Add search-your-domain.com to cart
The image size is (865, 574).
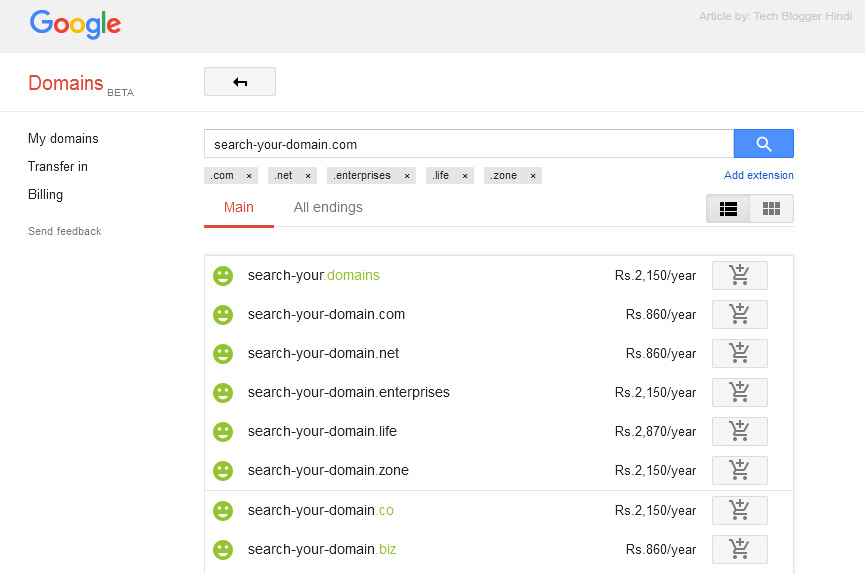tap(740, 315)
